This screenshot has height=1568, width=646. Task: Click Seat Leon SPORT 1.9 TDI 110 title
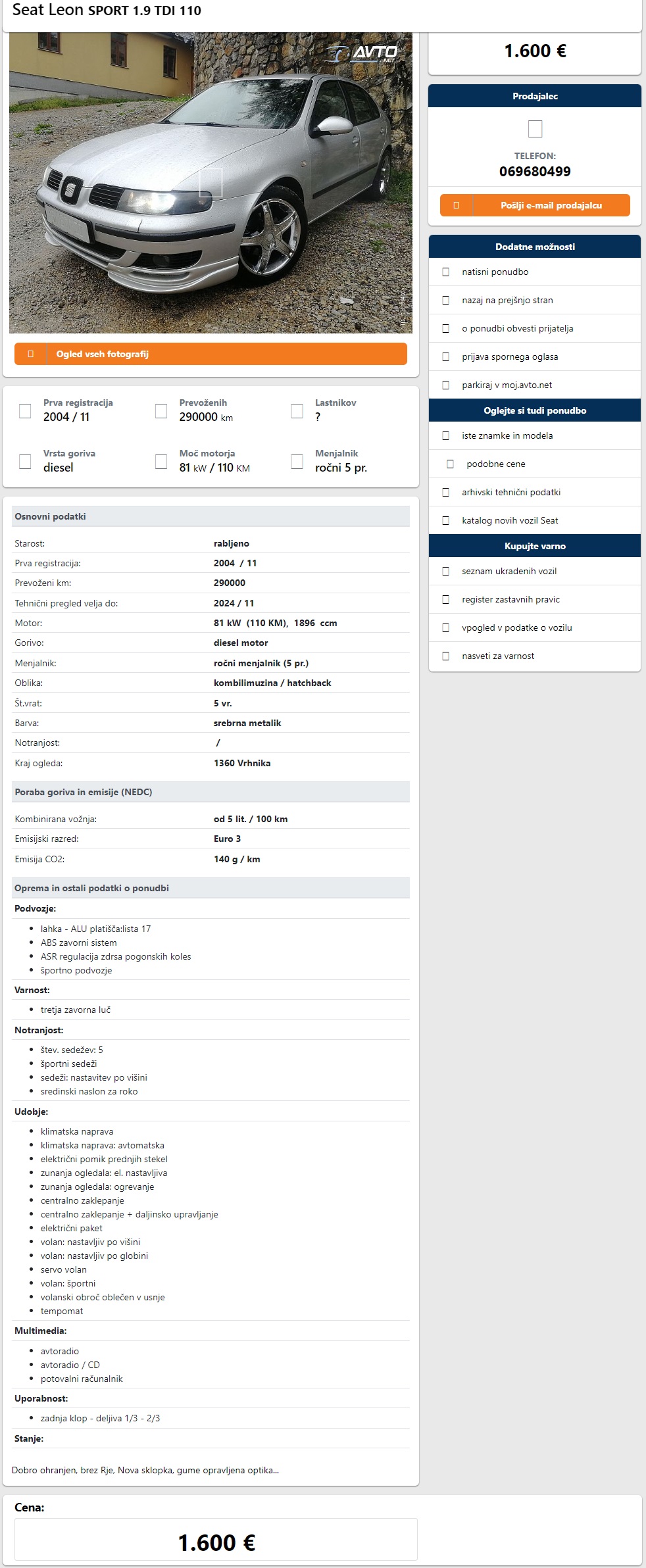pos(107,11)
